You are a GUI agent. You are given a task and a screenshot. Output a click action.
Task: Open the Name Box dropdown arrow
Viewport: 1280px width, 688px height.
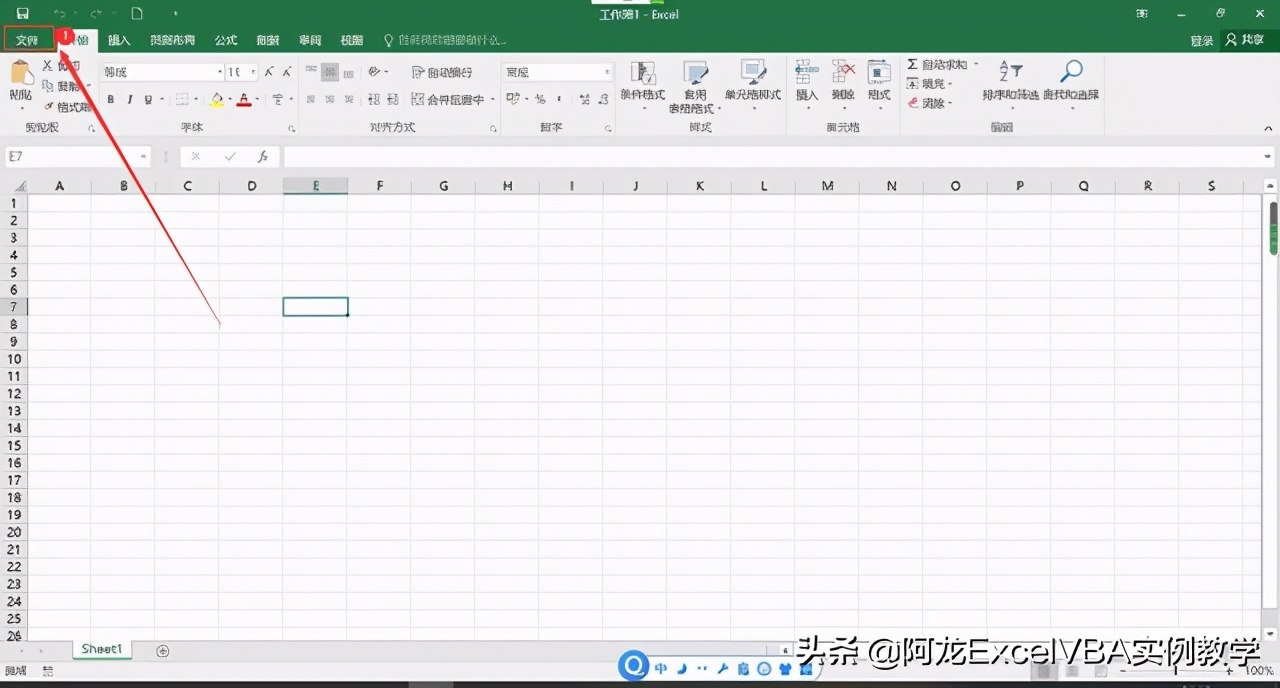pos(144,157)
